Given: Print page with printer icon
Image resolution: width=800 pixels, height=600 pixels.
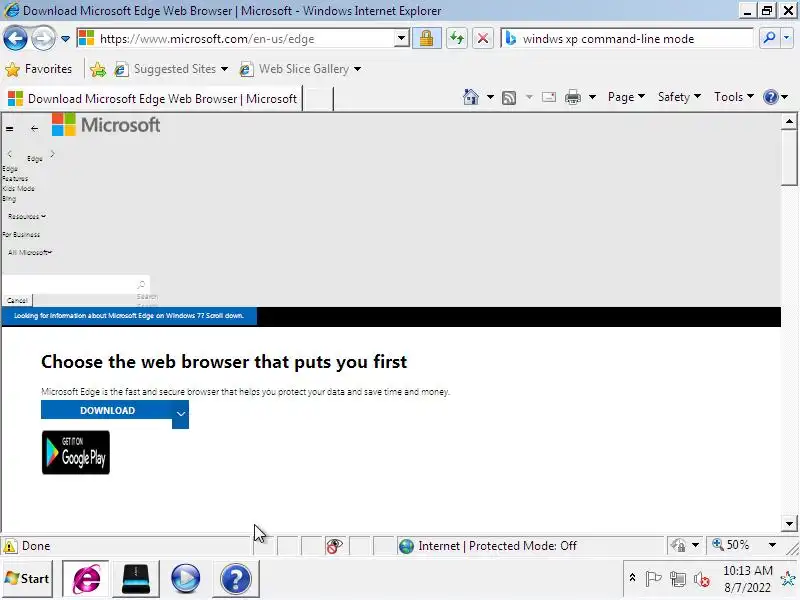Looking at the screenshot, I should tap(573, 97).
